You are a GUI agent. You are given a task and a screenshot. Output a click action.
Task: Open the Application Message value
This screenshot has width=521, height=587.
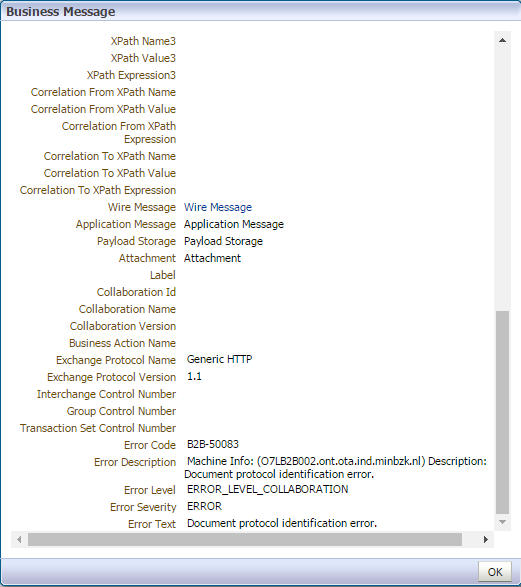[x=234, y=224]
